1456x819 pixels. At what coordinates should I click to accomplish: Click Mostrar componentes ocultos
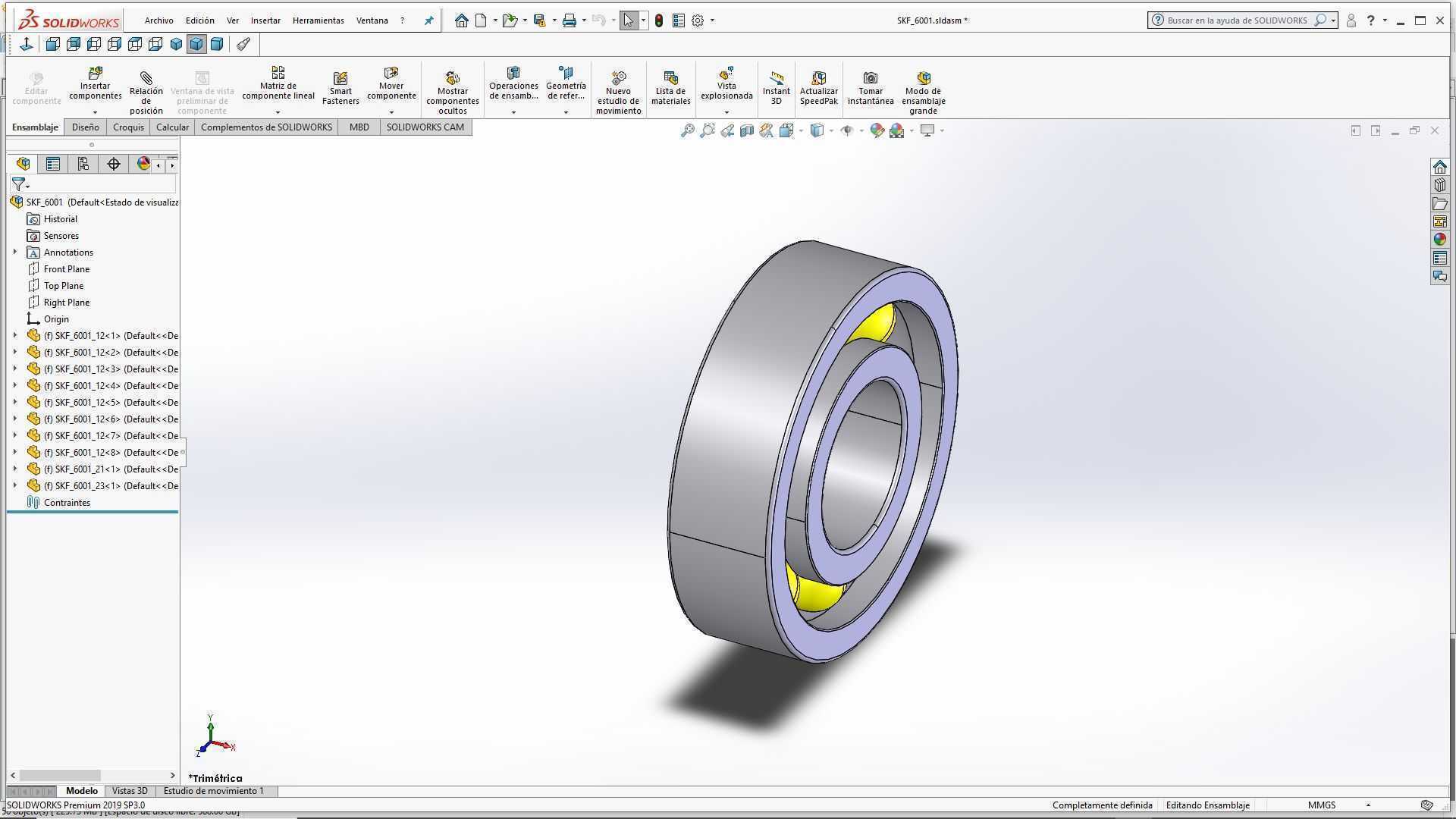tap(452, 92)
